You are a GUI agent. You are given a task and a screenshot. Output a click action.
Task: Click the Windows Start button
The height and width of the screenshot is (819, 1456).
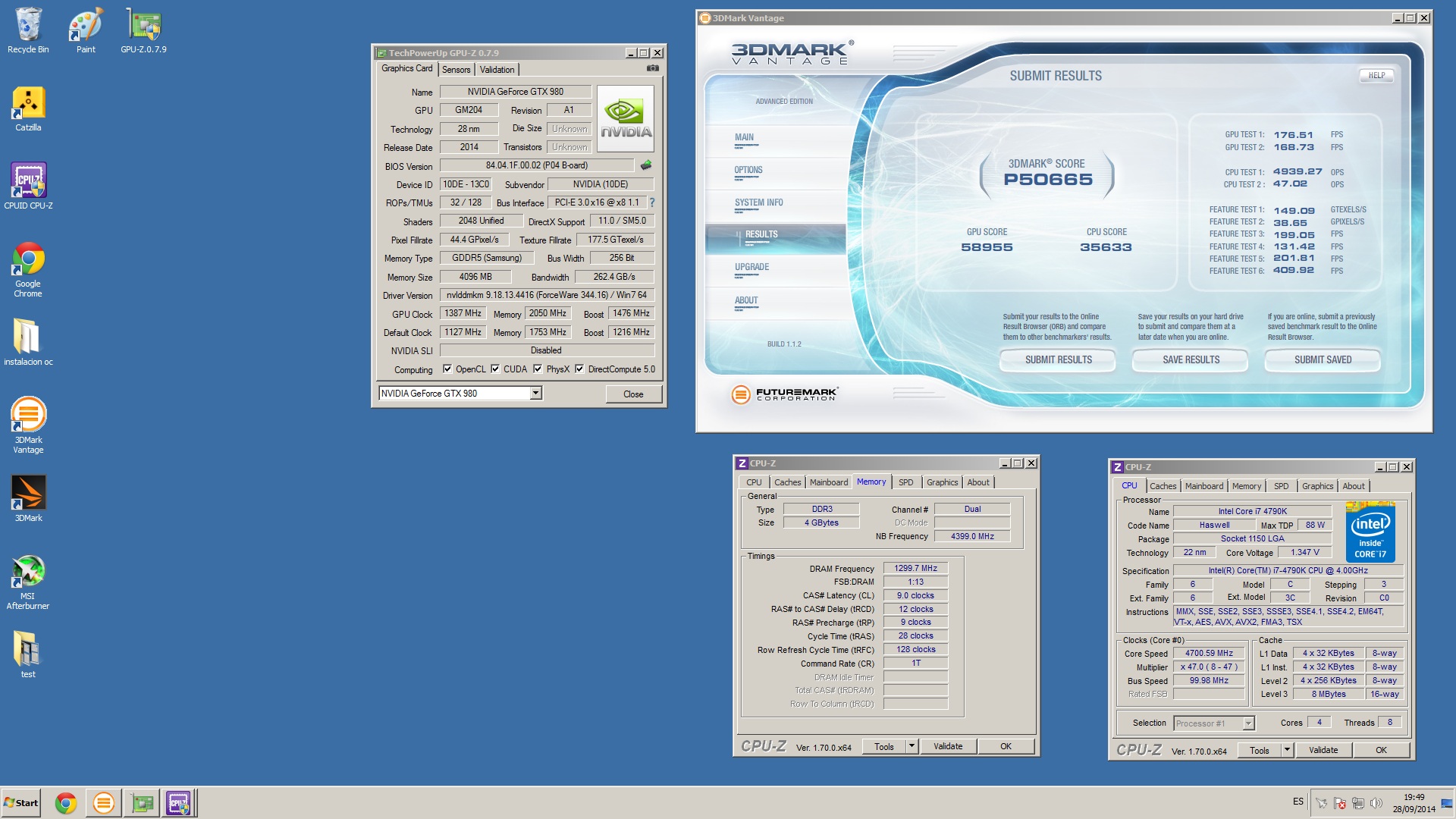click(20, 803)
